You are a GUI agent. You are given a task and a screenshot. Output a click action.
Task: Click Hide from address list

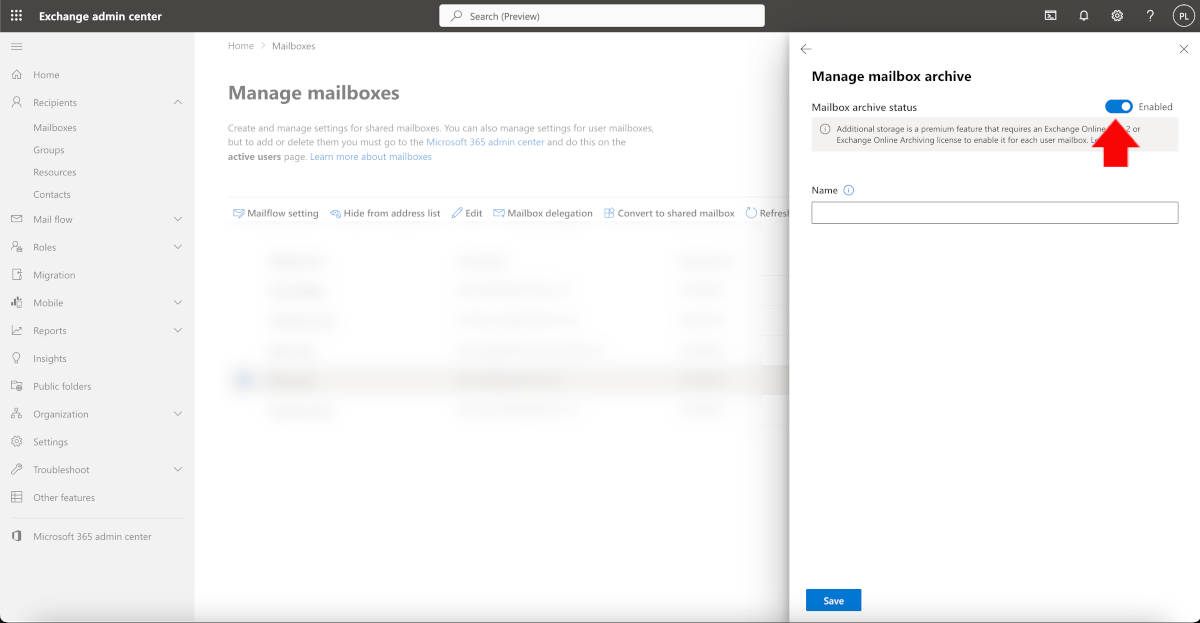(385, 213)
